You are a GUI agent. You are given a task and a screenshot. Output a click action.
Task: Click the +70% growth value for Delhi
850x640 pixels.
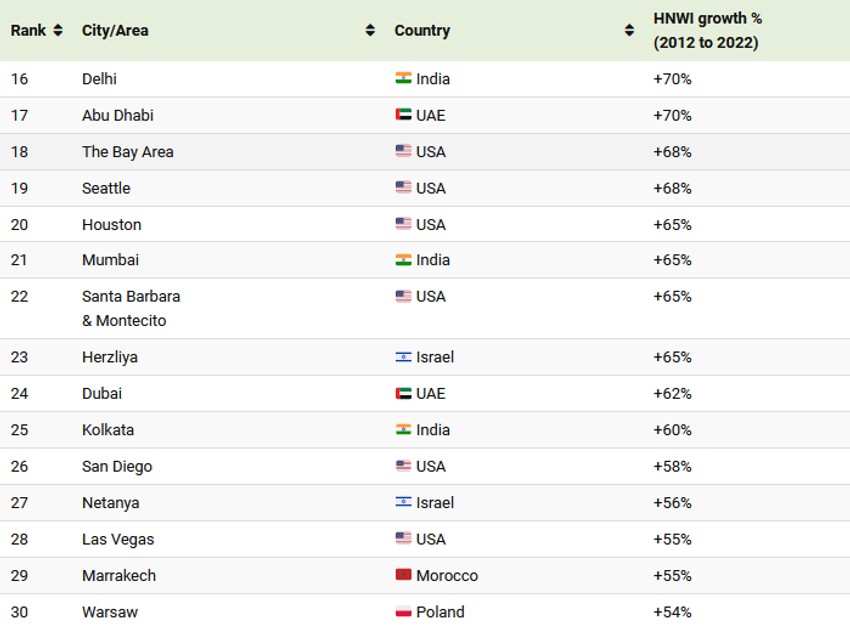(672, 79)
